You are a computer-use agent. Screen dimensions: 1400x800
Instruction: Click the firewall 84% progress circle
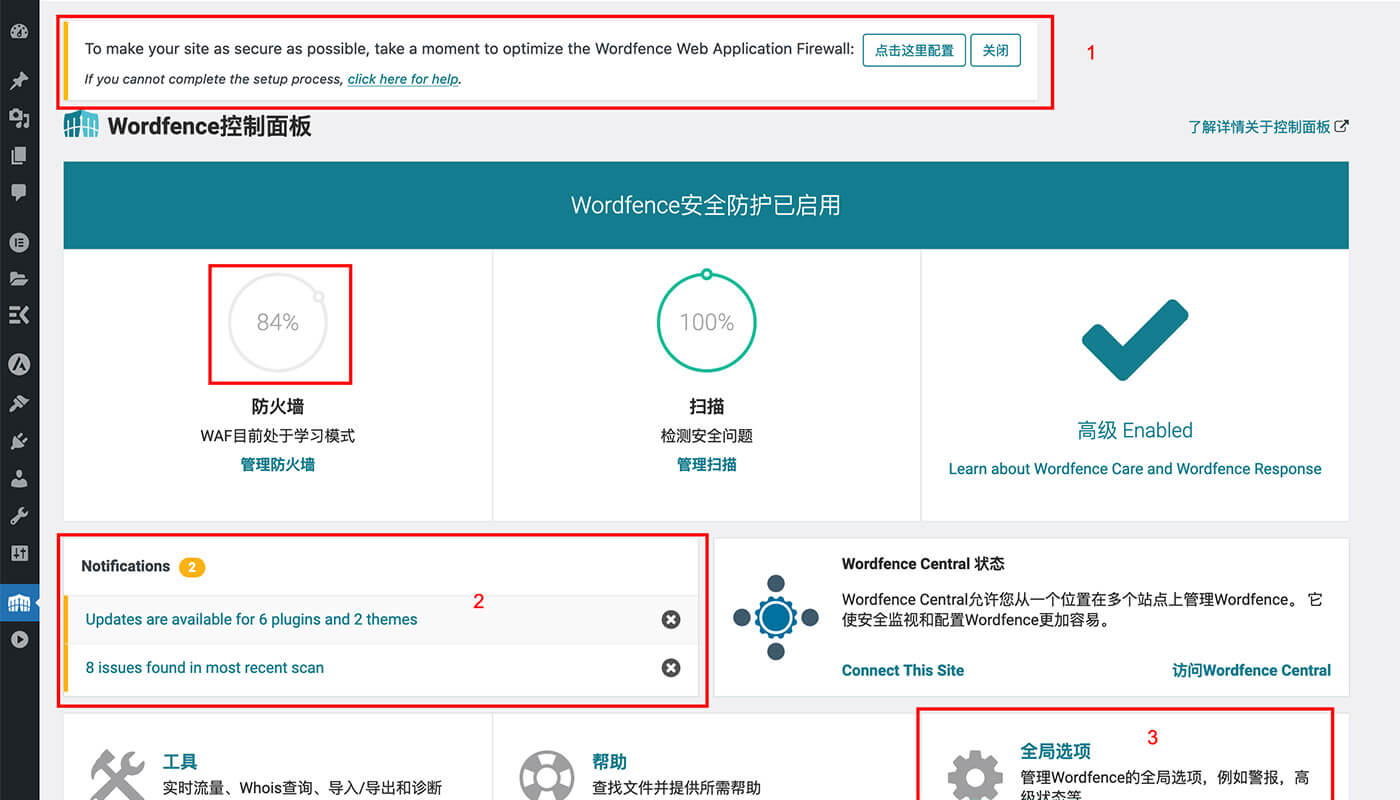(x=278, y=322)
